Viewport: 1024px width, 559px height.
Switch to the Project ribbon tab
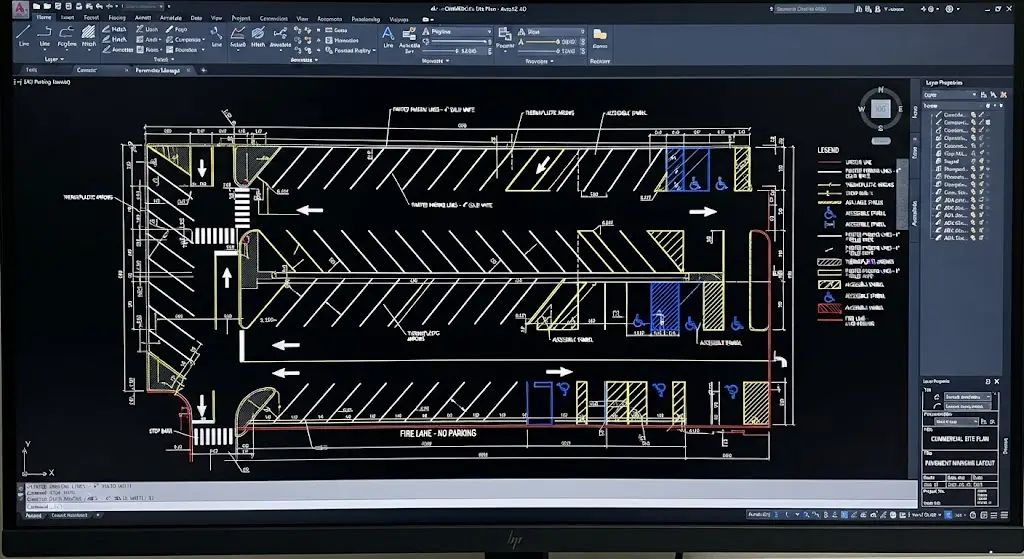[x=241, y=18]
